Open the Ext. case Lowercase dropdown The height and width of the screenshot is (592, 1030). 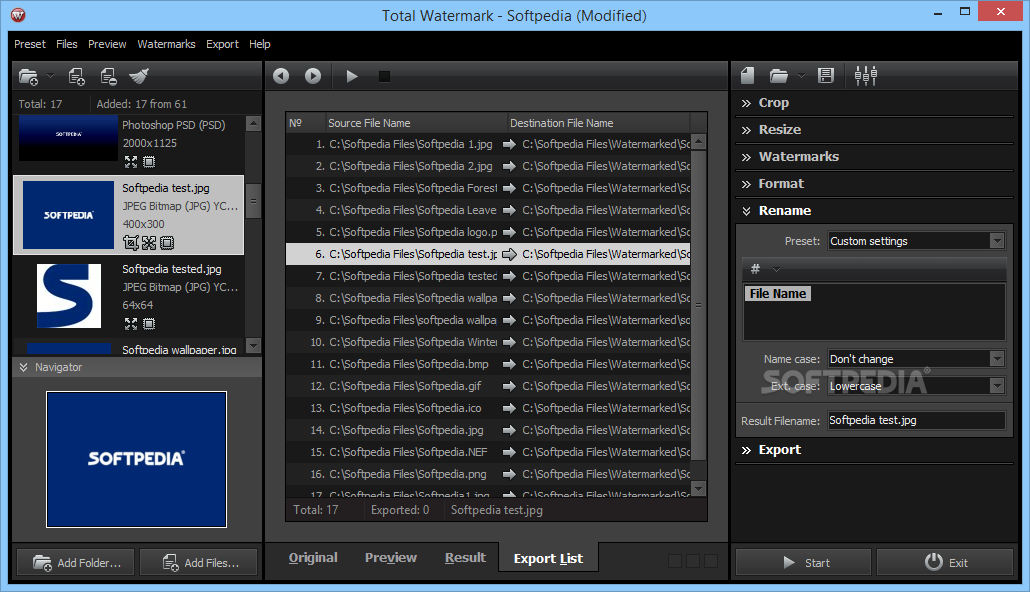click(916, 386)
